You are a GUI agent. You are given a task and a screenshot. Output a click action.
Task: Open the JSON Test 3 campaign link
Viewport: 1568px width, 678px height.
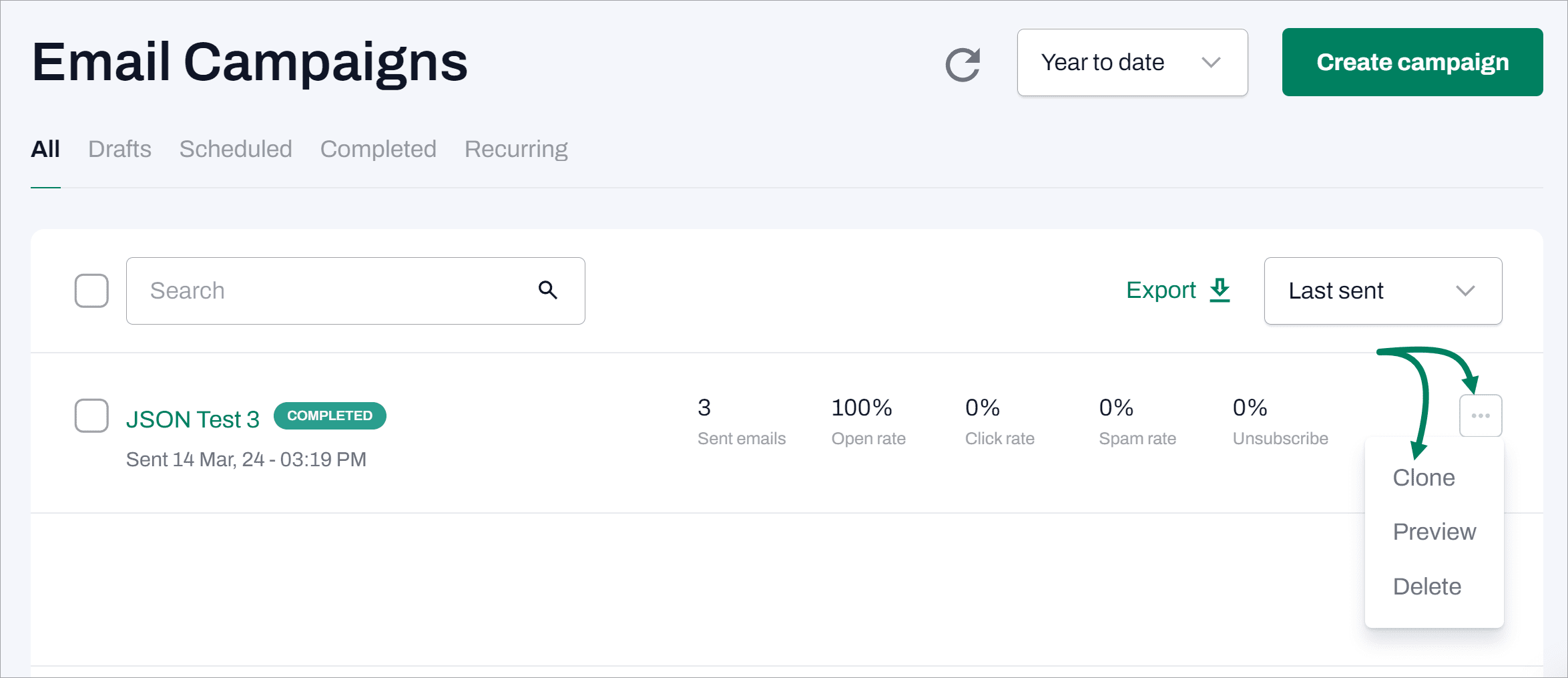[192, 419]
